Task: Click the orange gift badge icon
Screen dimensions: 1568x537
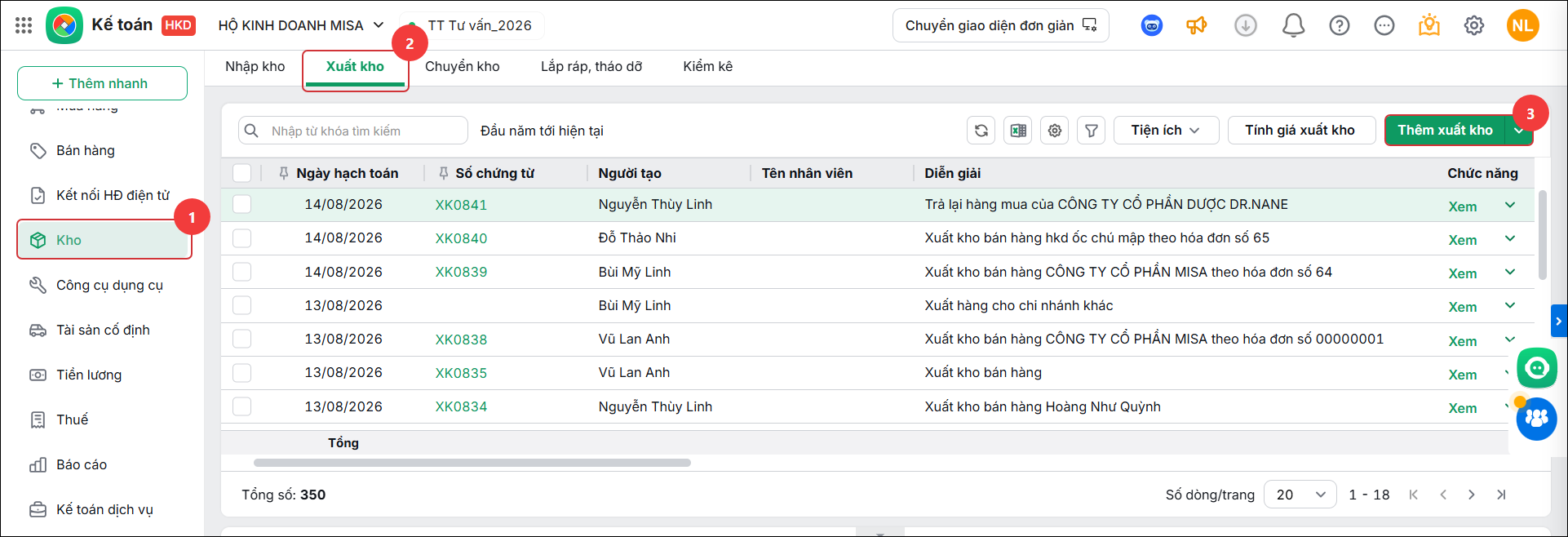Action: [x=1429, y=25]
